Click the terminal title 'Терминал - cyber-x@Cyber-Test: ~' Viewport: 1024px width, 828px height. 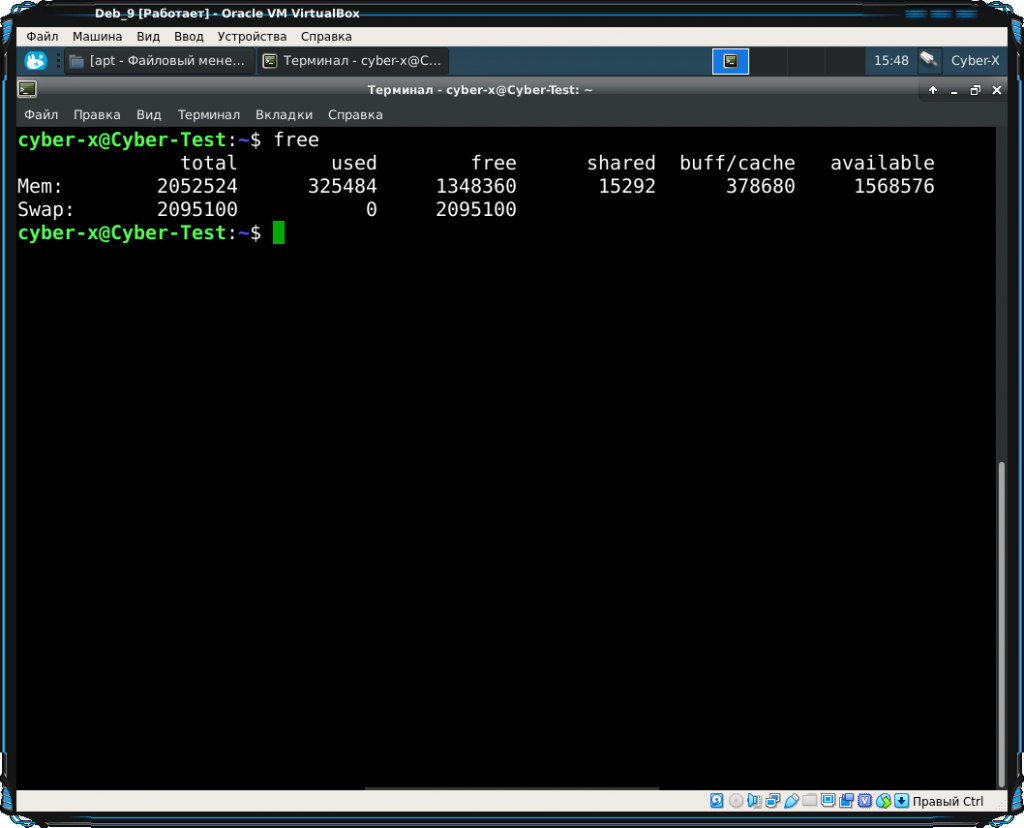(480, 90)
